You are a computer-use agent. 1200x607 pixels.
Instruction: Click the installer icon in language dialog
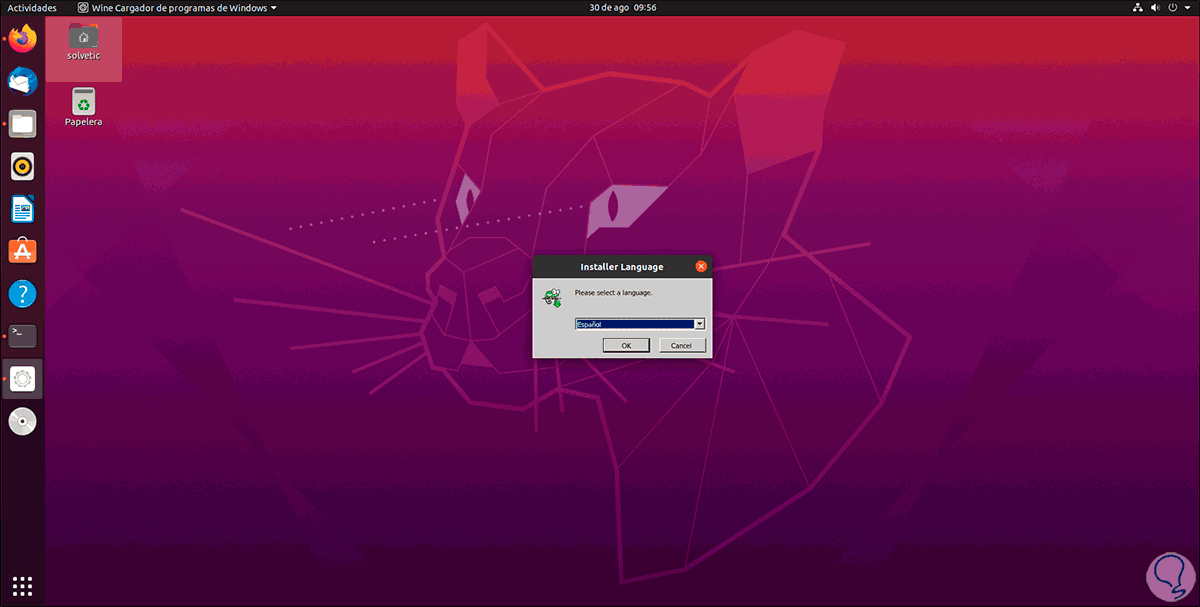tap(552, 296)
